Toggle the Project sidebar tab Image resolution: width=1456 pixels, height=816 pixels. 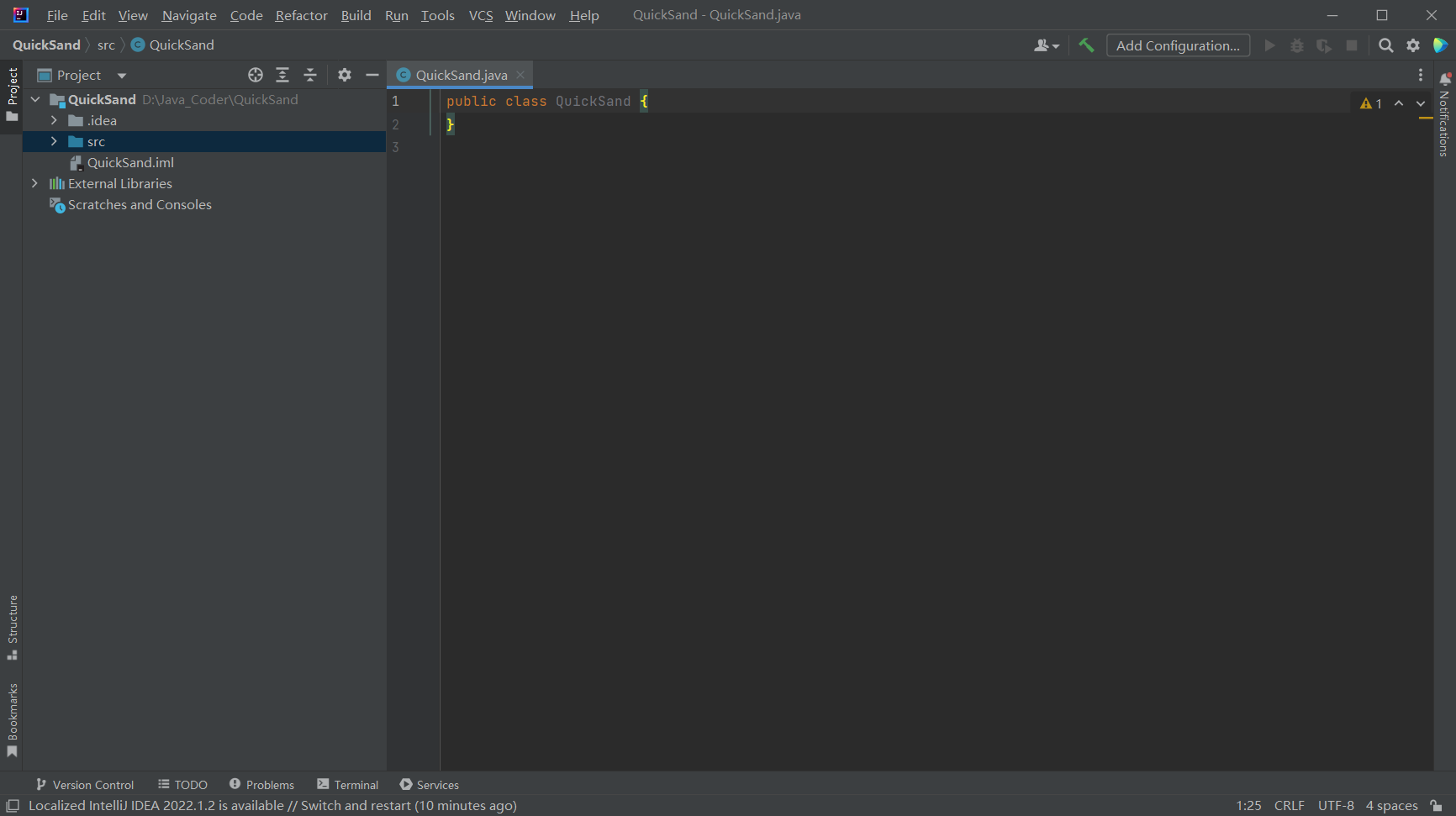point(12,94)
